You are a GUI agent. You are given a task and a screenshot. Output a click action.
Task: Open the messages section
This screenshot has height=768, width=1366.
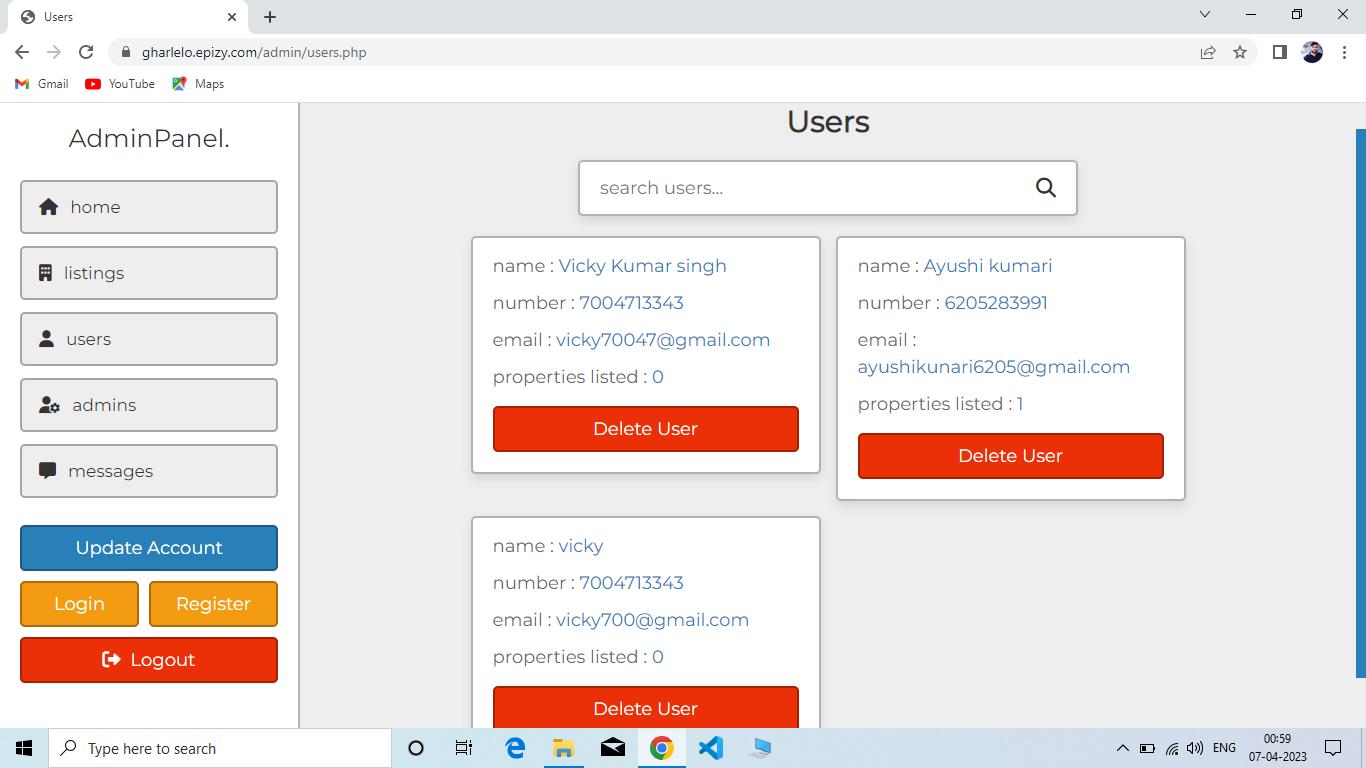(x=149, y=471)
